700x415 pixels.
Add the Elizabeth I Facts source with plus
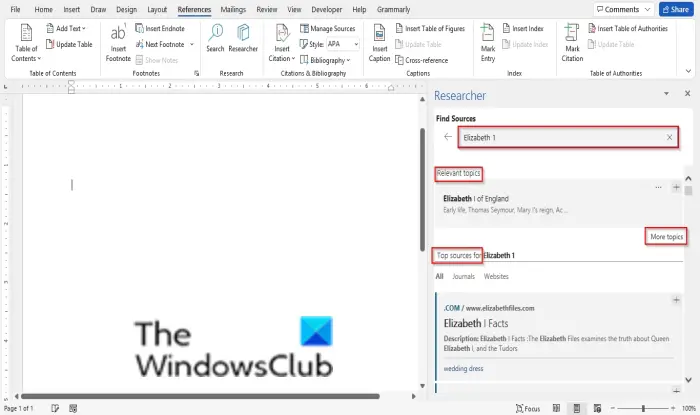(676, 300)
